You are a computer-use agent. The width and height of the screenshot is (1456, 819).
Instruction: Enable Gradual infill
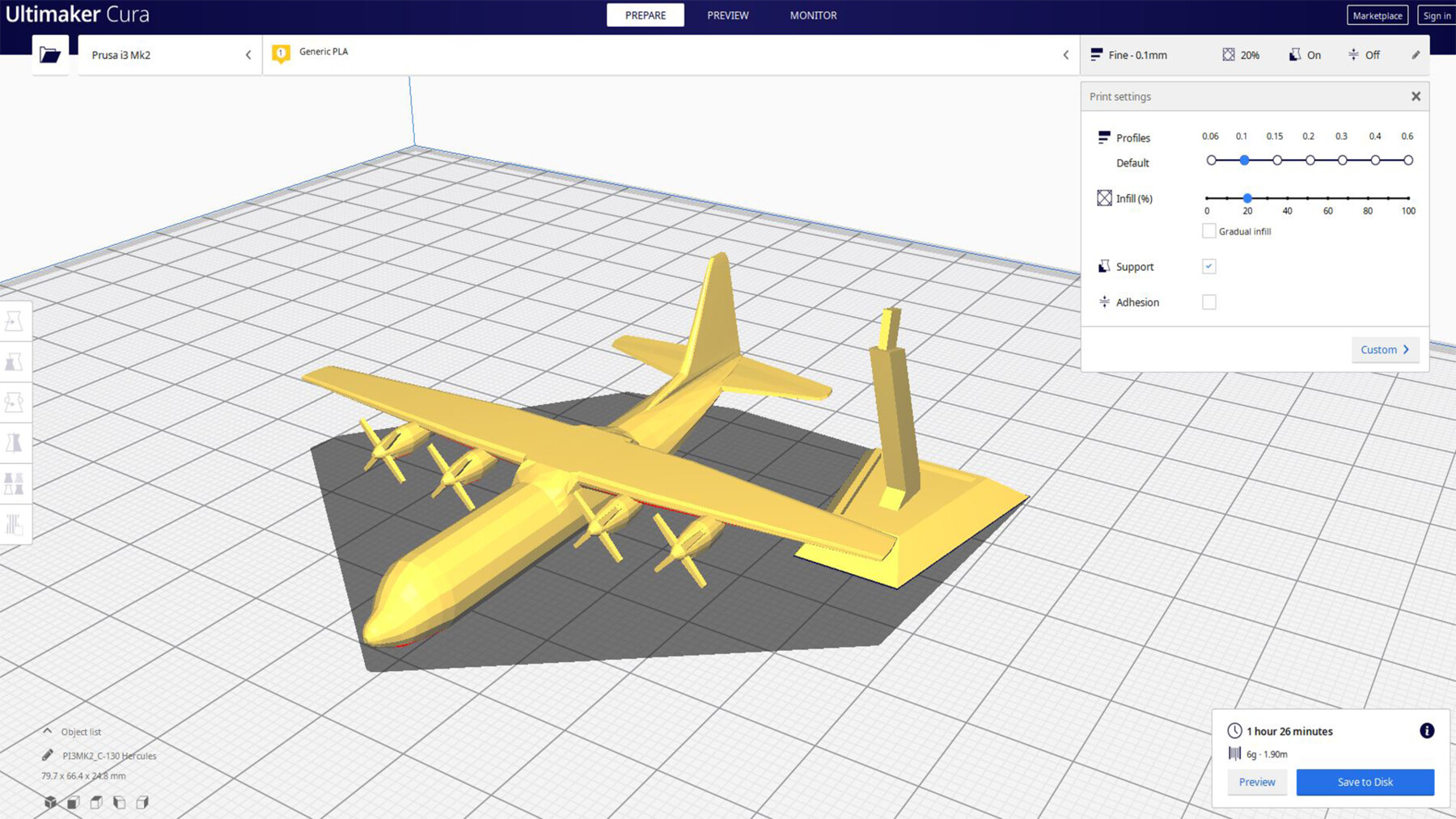[x=1208, y=230]
